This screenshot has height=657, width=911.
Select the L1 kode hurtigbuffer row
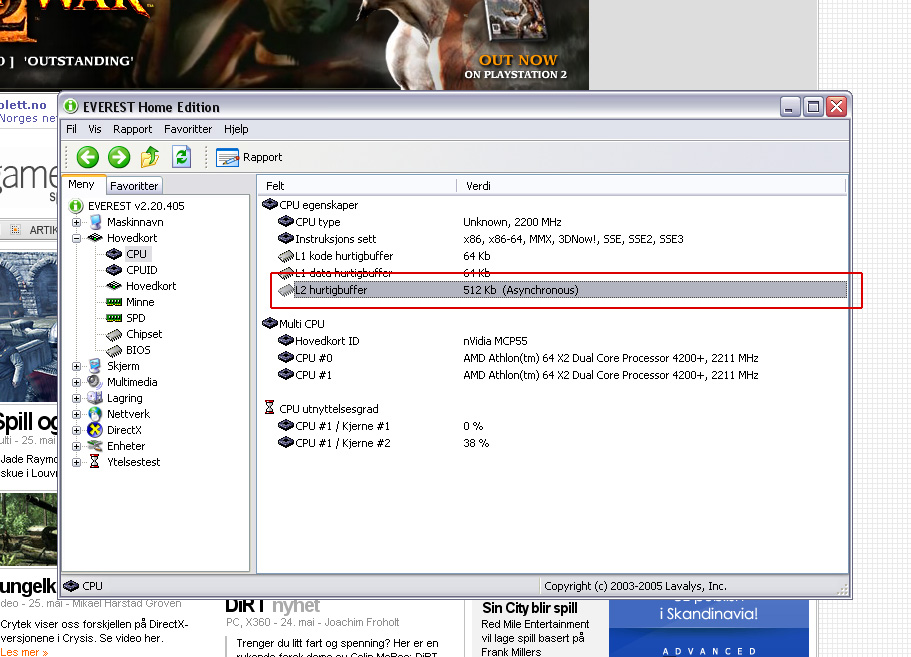click(x=561, y=256)
